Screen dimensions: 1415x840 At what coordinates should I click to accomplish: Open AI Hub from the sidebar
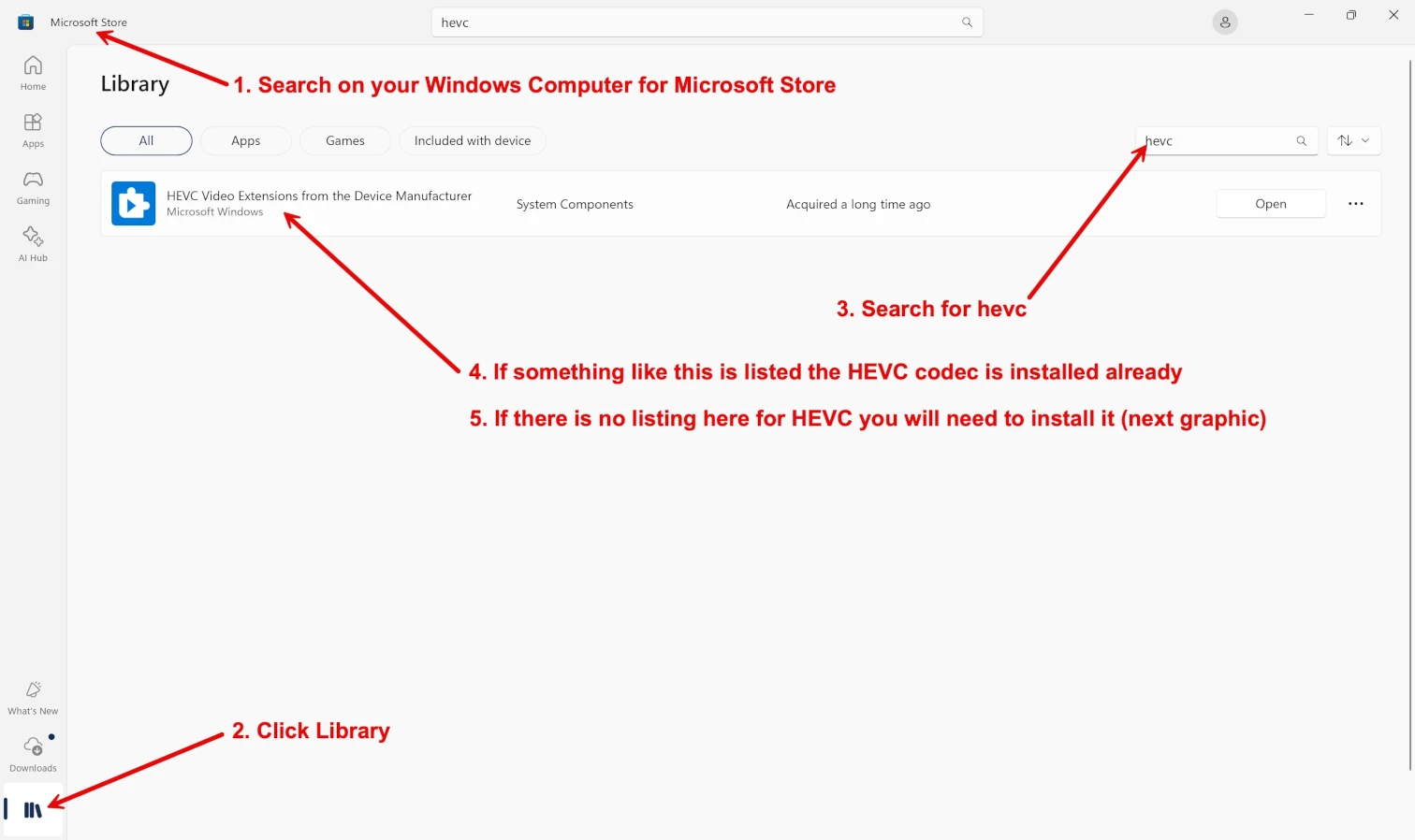point(33,244)
